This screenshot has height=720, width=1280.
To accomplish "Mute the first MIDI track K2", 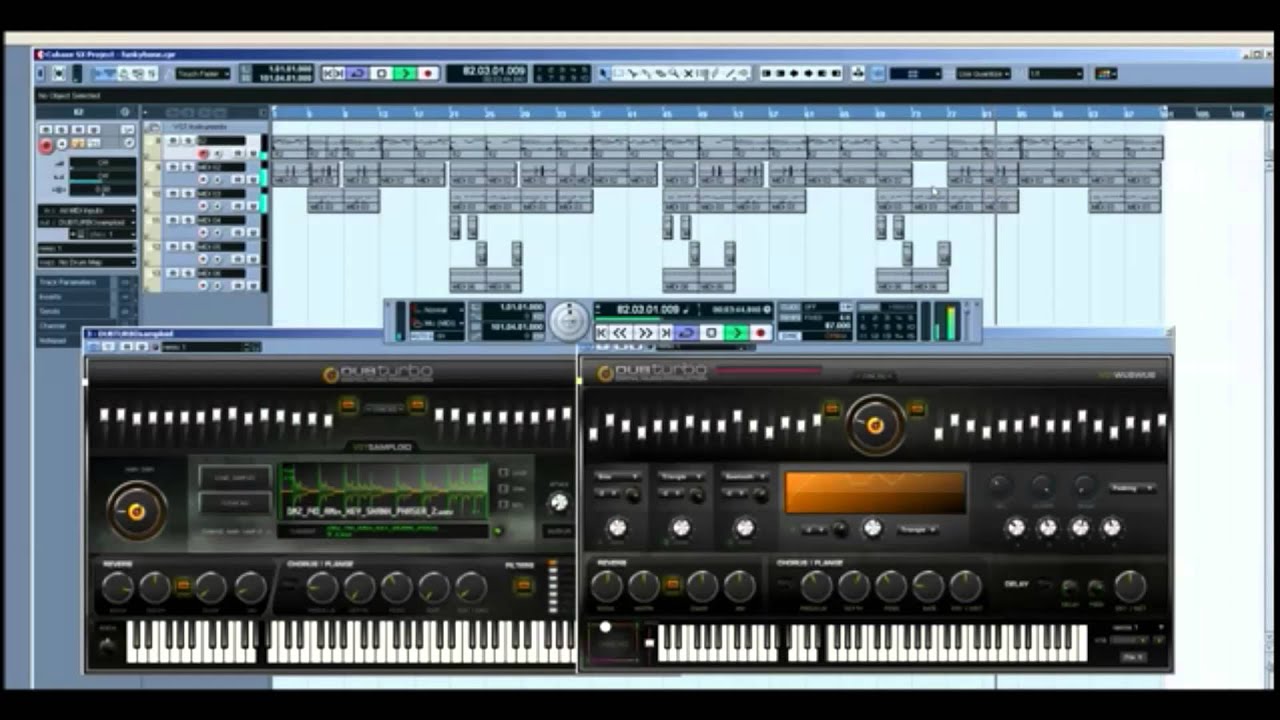I will tap(172, 141).
